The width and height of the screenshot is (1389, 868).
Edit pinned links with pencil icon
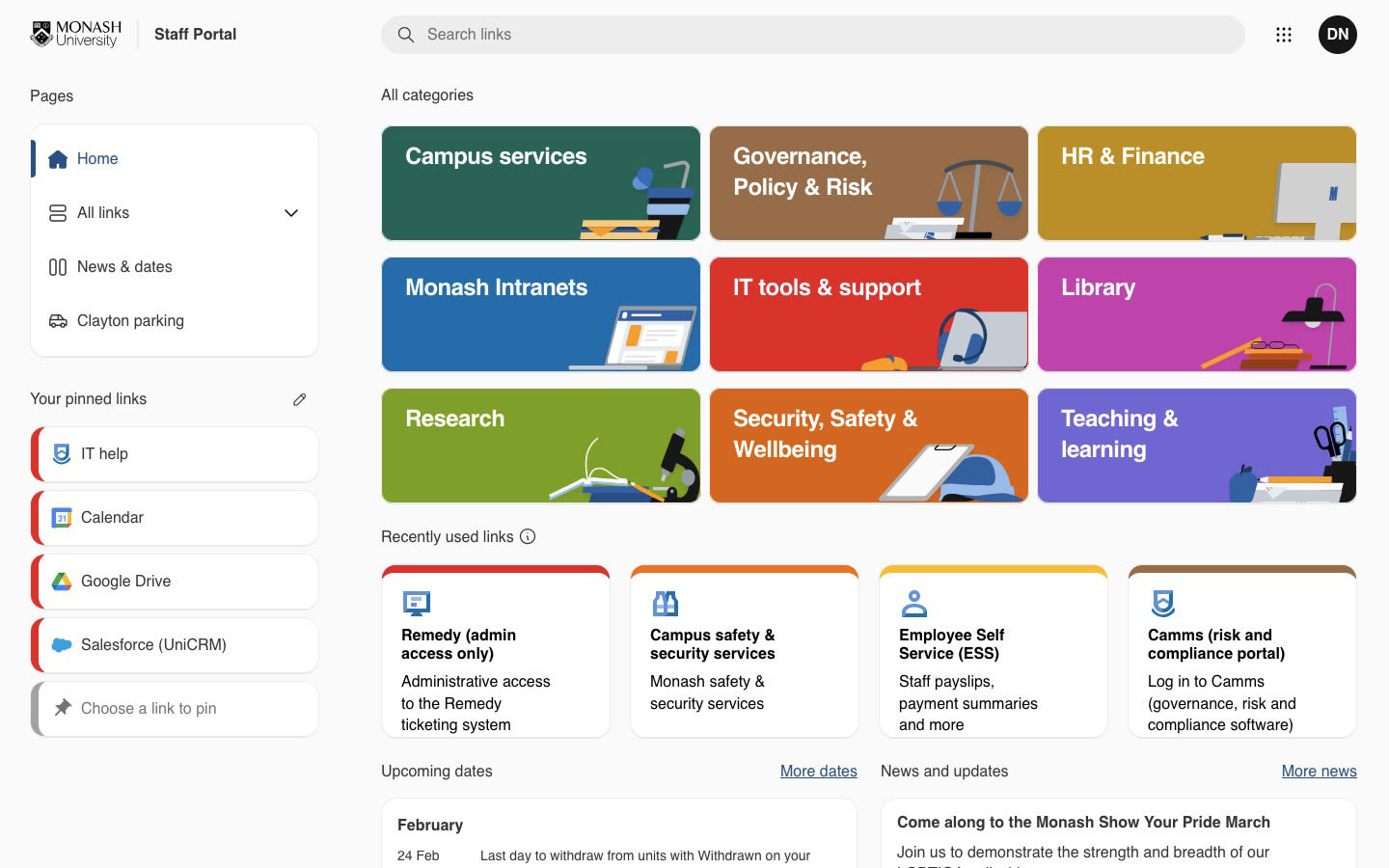[300, 399]
